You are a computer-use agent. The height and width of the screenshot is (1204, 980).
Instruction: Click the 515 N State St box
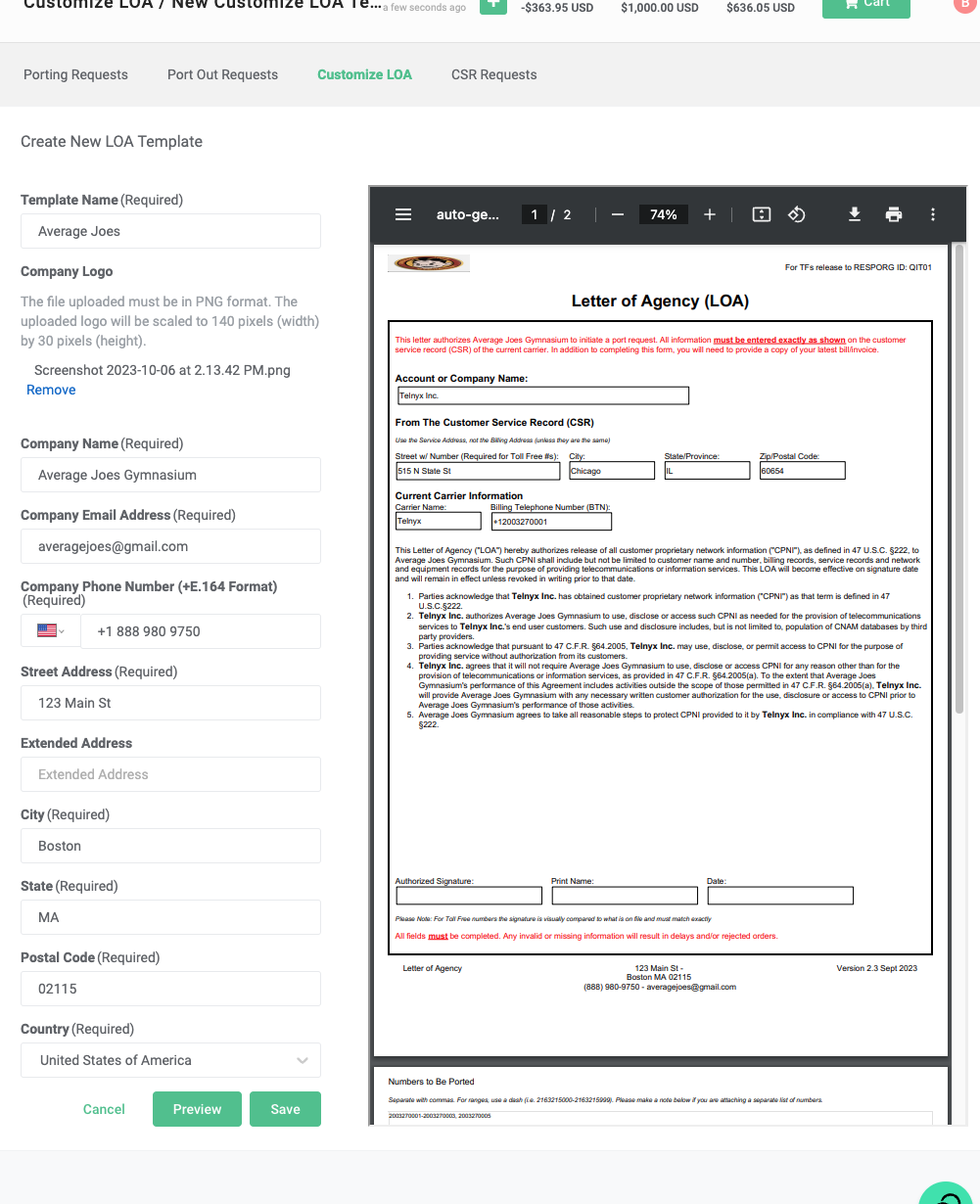pos(478,471)
